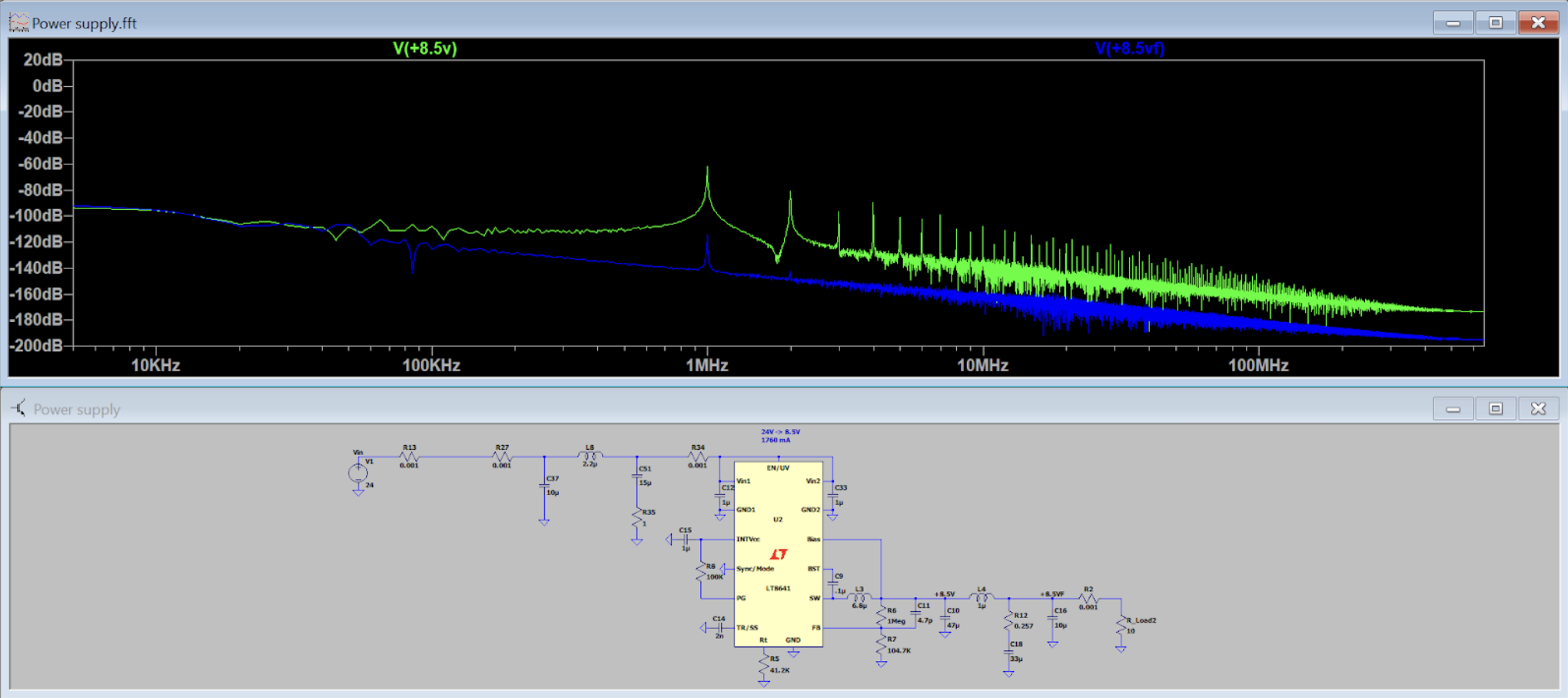
Task: Click the green V(+8.5v) trace label
Action: [425, 48]
